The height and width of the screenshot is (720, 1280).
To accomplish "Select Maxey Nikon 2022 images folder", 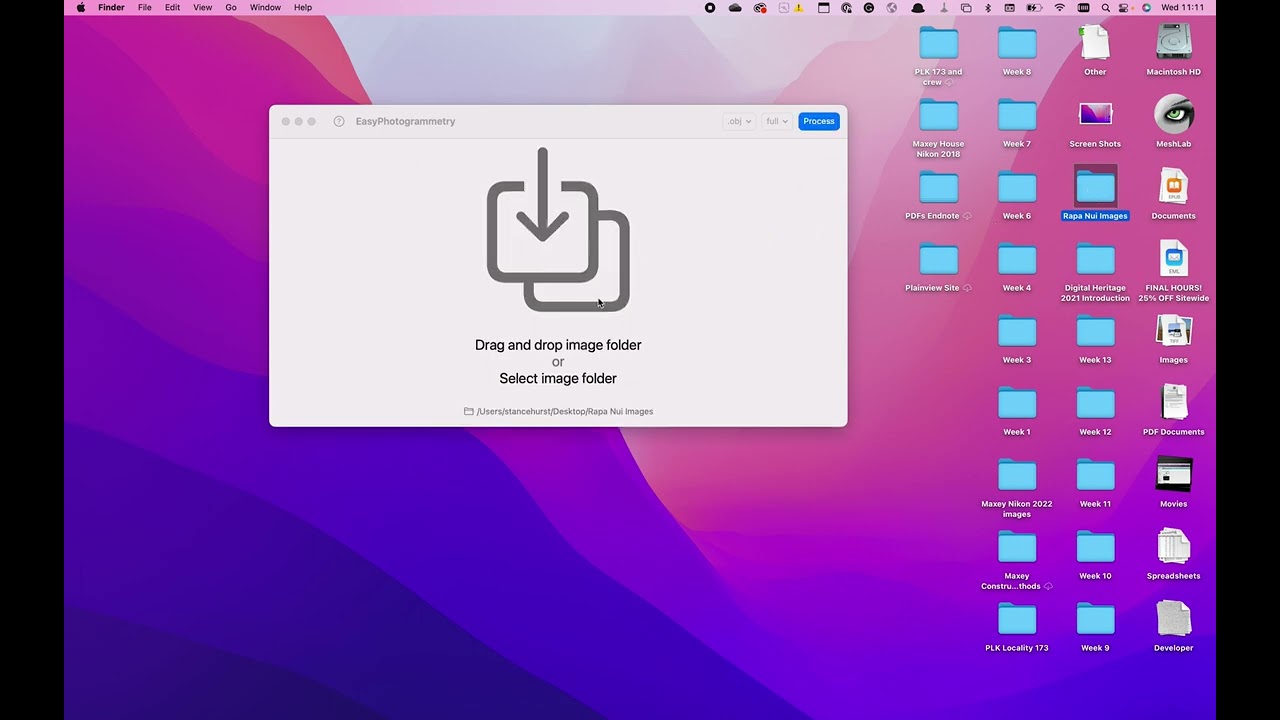I will (x=1017, y=475).
